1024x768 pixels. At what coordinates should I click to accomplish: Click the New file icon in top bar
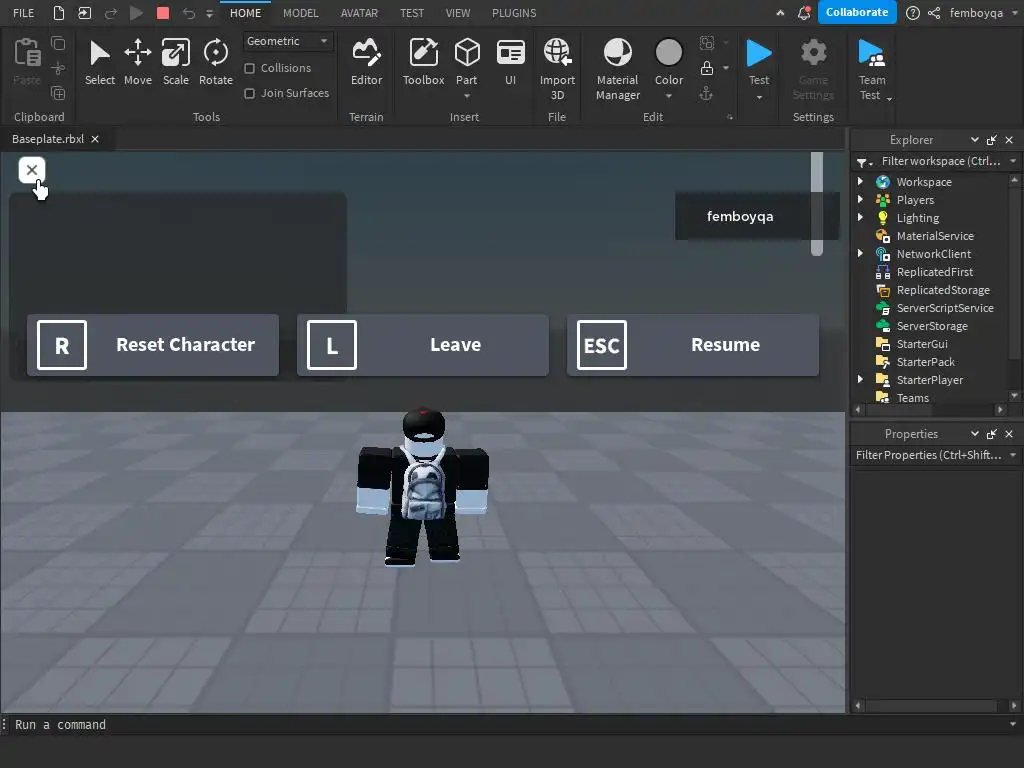59,12
